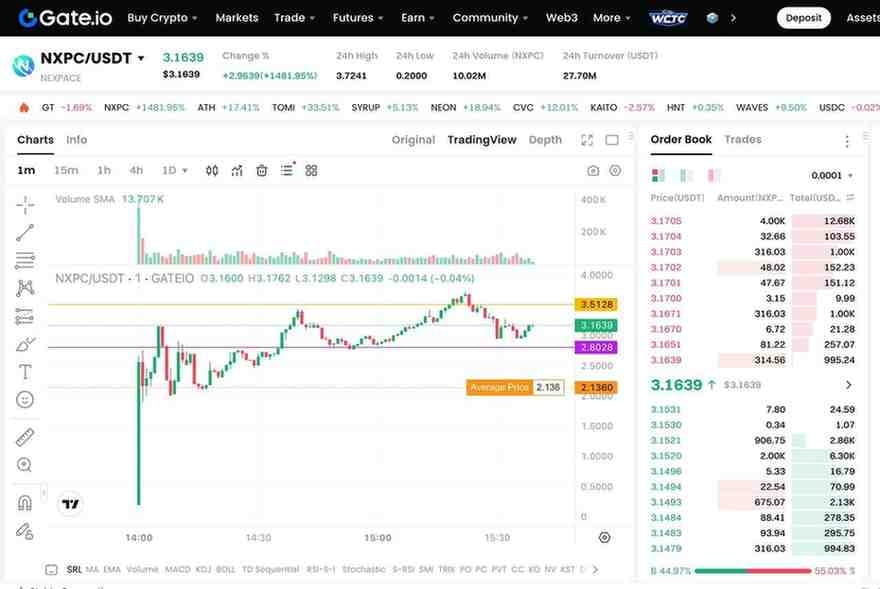Open the More dropdown menu
880x589 pixels.
pyautogui.click(x=612, y=18)
